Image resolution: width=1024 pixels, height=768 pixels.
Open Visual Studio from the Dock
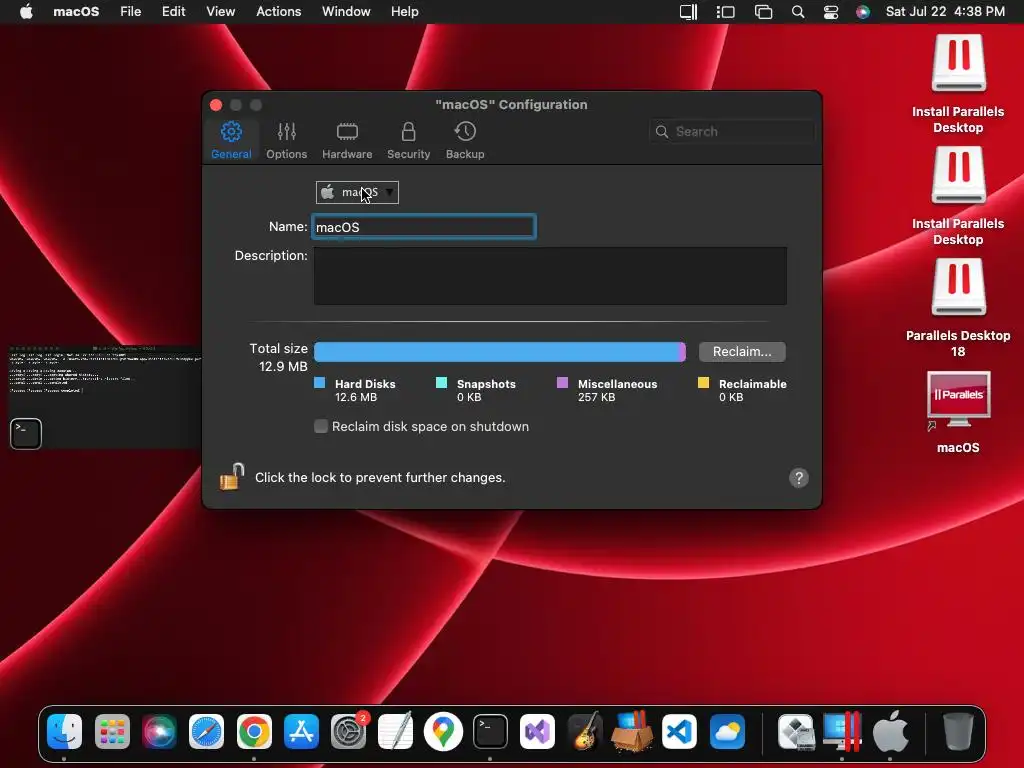(x=537, y=731)
